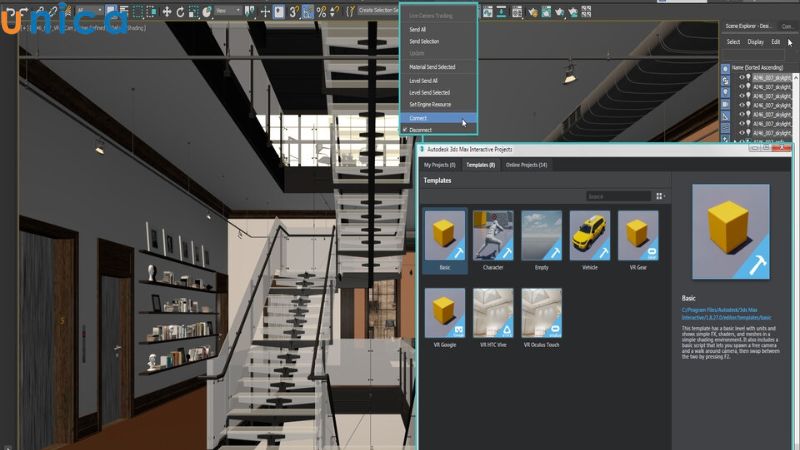This screenshot has height=450, width=800.
Task: Click the Undo arrow in the toolbar
Action: pos(10,12)
